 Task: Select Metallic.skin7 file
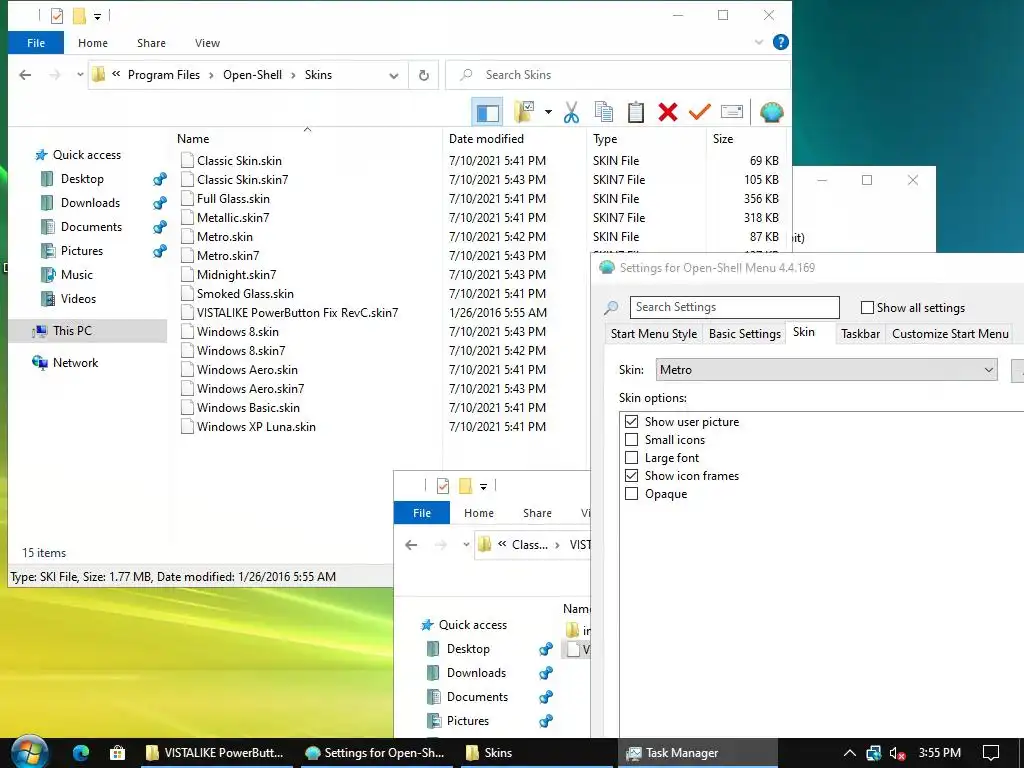point(233,217)
